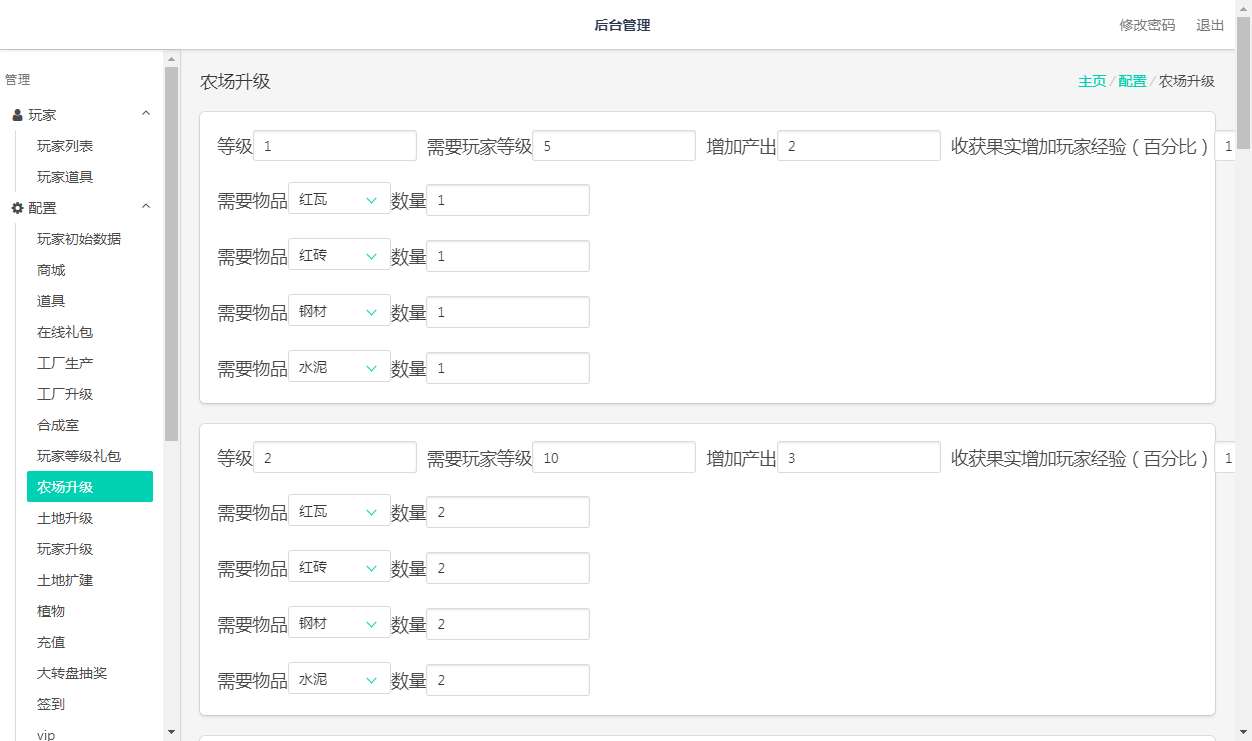Screen dimensions: 1252x741
Task: Open the 红瓦 dropdown in level 1
Action: click(x=339, y=200)
